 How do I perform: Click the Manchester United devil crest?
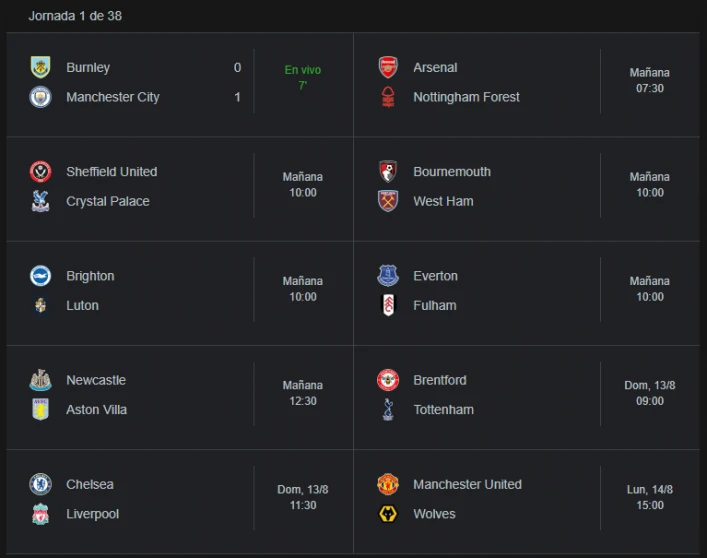pyautogui.click(x=388, y=484)
